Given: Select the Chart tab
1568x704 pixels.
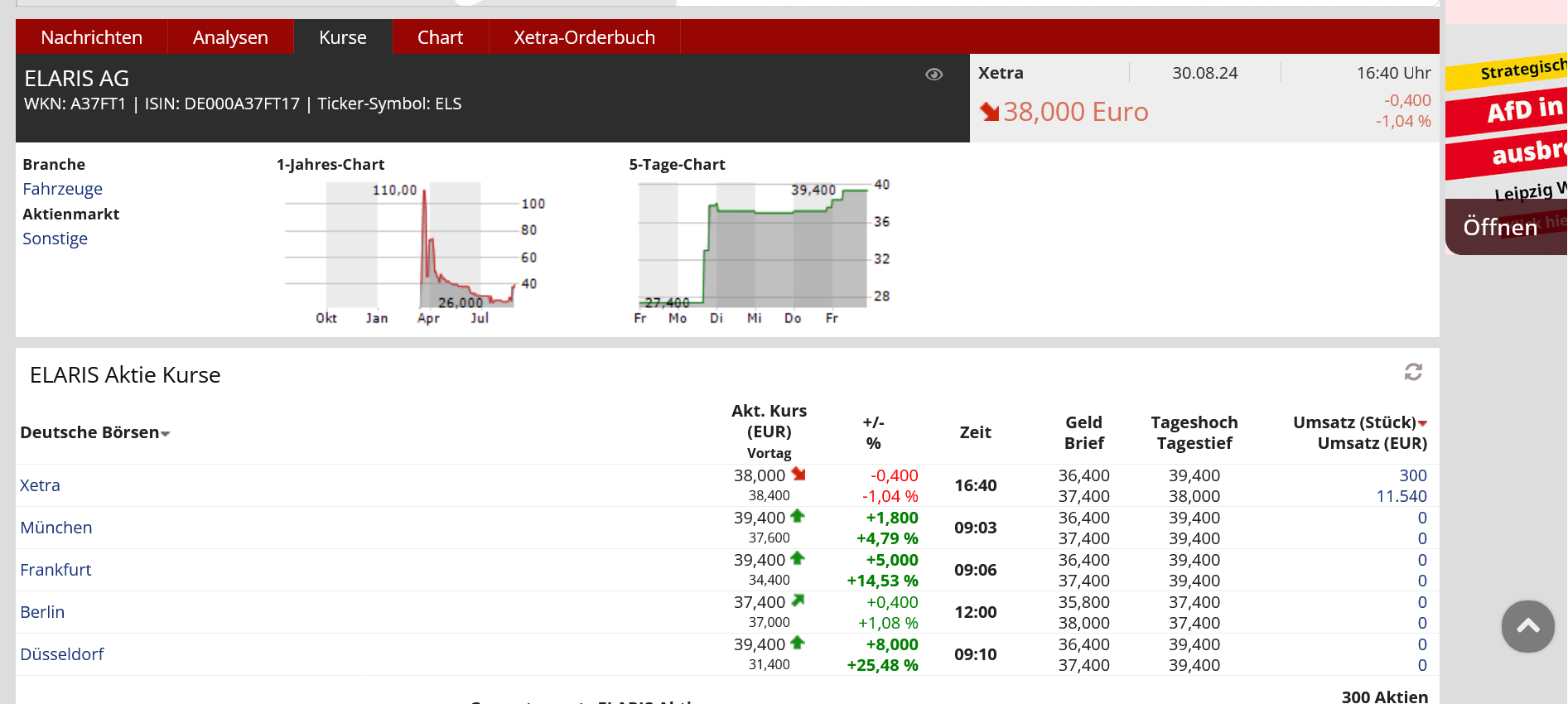Looking at the screenshot, I should point(440,37).
